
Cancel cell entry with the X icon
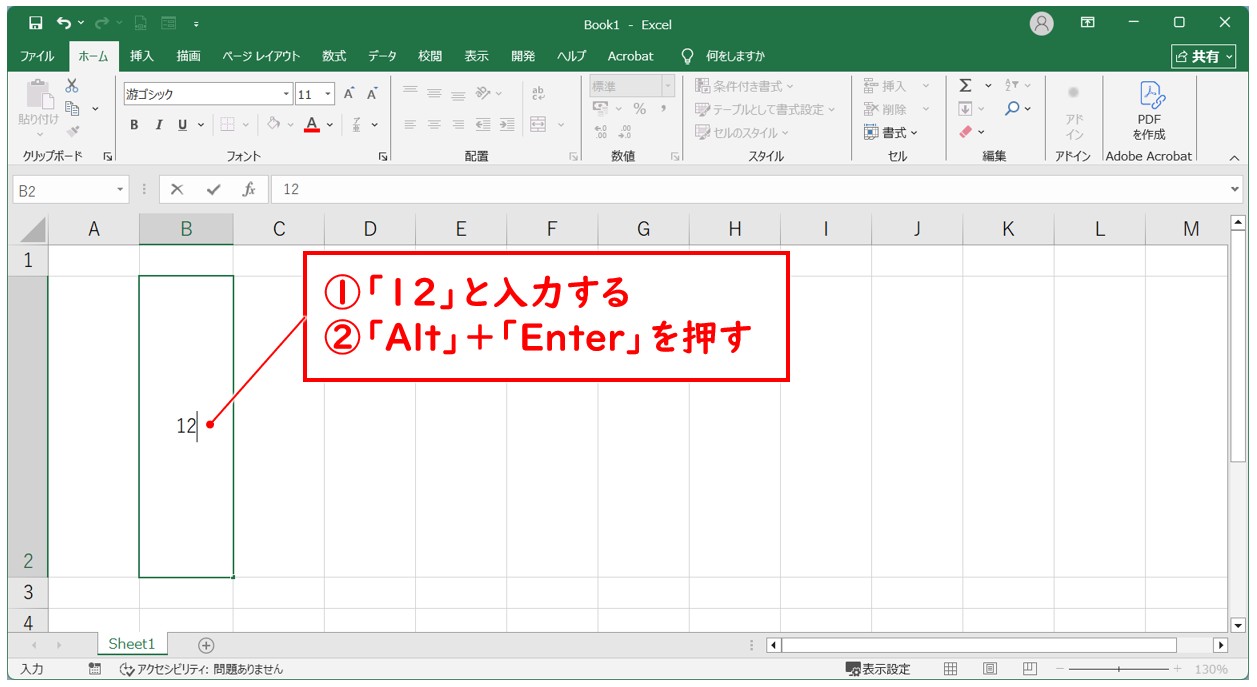[x=177, y=189]
